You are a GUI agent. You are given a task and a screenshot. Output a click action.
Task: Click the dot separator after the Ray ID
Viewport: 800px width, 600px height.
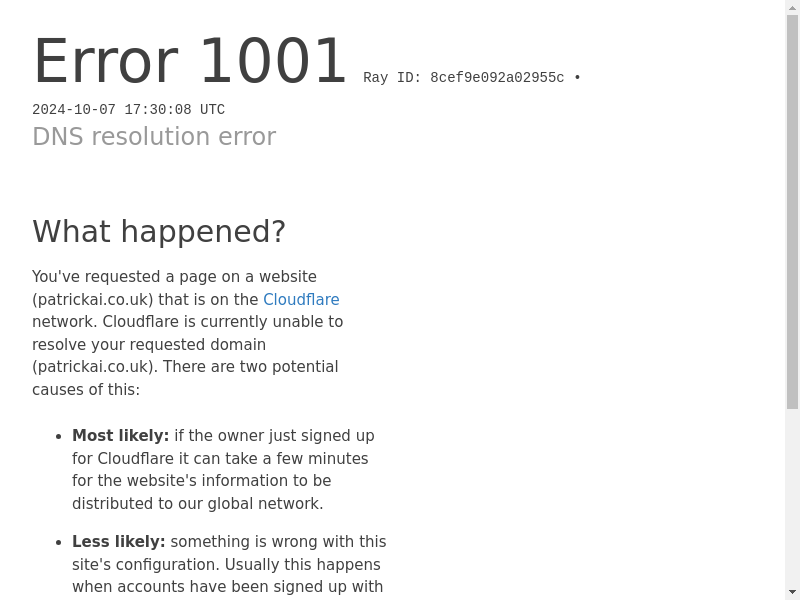coord(578,78)
